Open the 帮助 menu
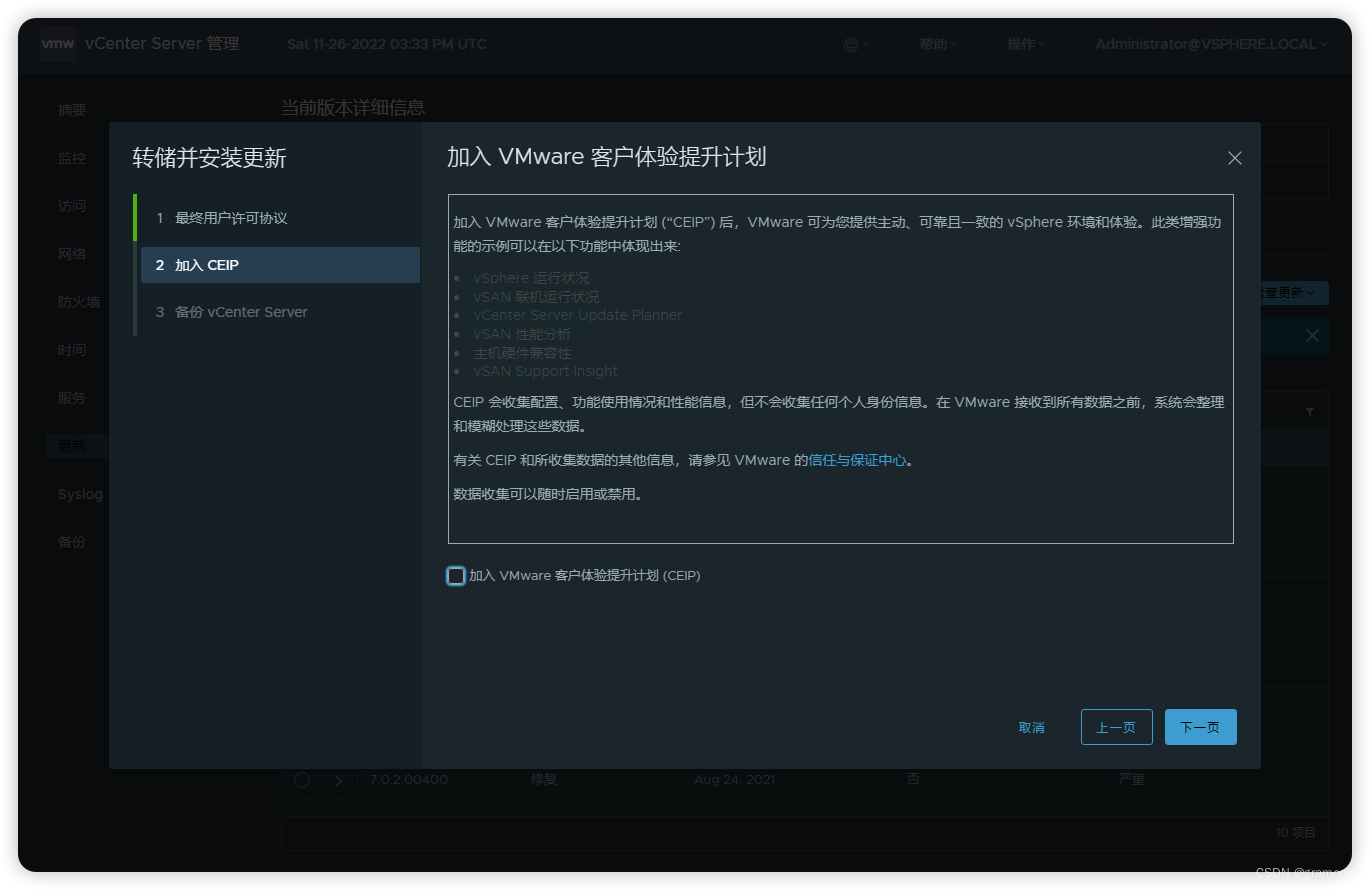Image resolution: width=1370 pixels, height=890 pixels. pyautogui.click(x=938, y=44)
